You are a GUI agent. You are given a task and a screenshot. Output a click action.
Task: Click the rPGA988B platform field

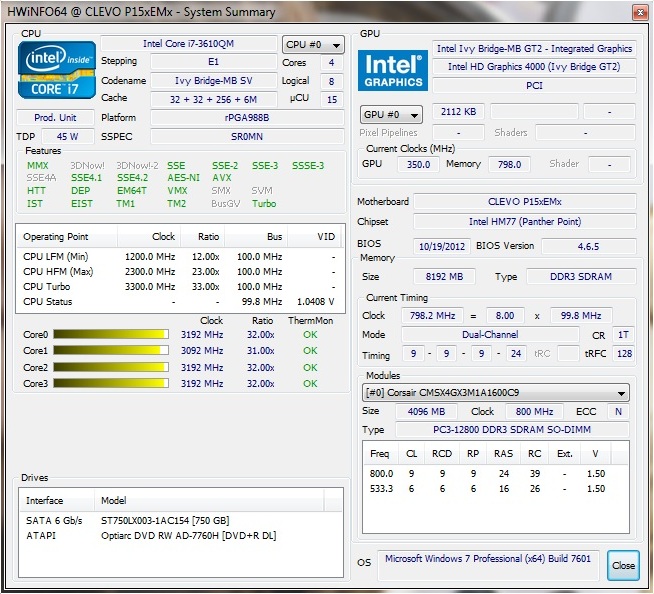click(247, 118)
